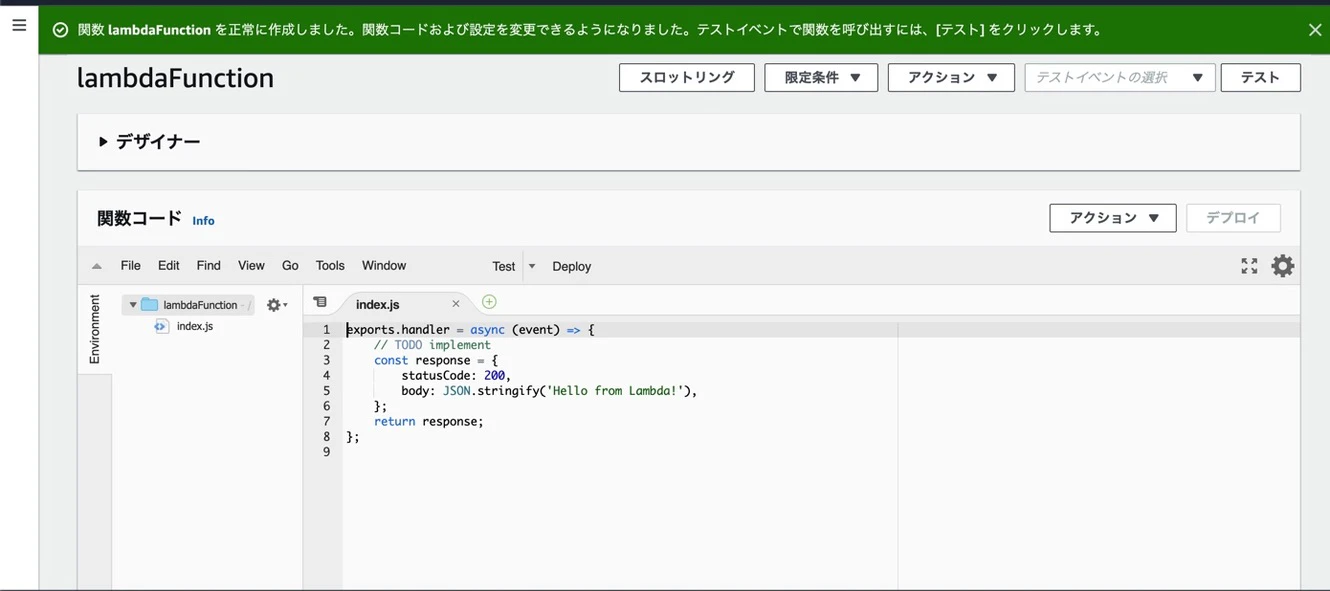Click Deploy in the editor toolbar
The height and width of the screenshot is (591, 1330).
point(572,267)
